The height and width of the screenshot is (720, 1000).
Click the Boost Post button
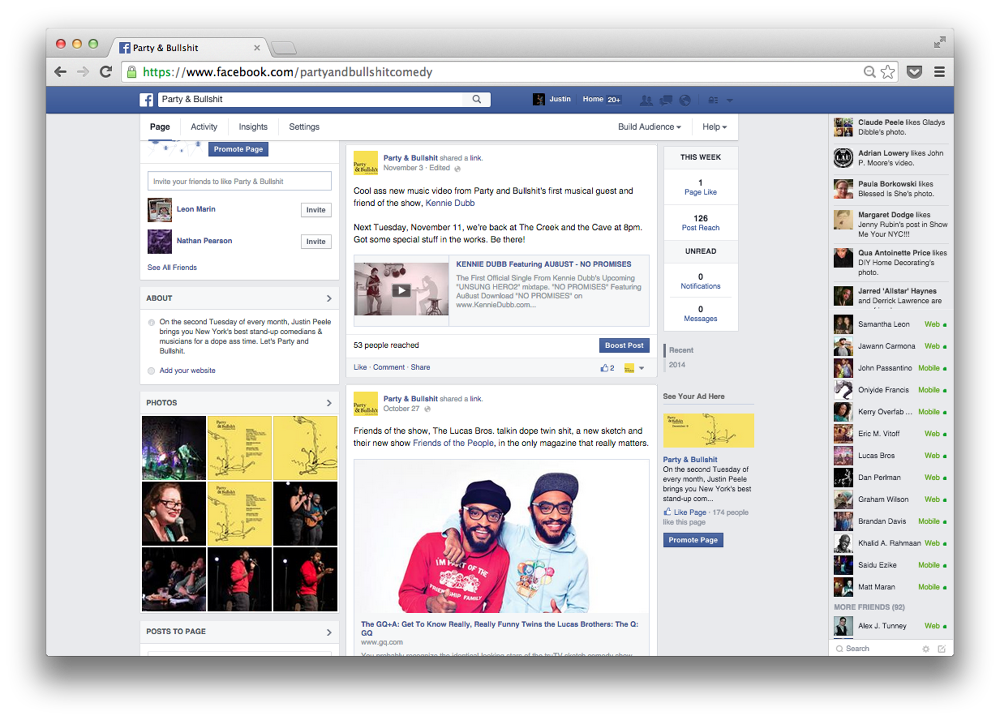point(624,346)
